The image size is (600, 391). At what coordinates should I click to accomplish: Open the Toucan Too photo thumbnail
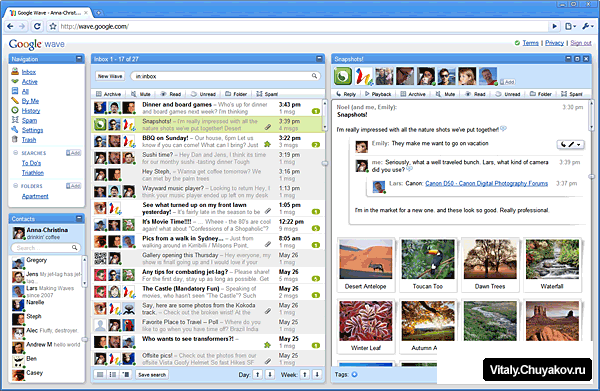click(427, 264)
